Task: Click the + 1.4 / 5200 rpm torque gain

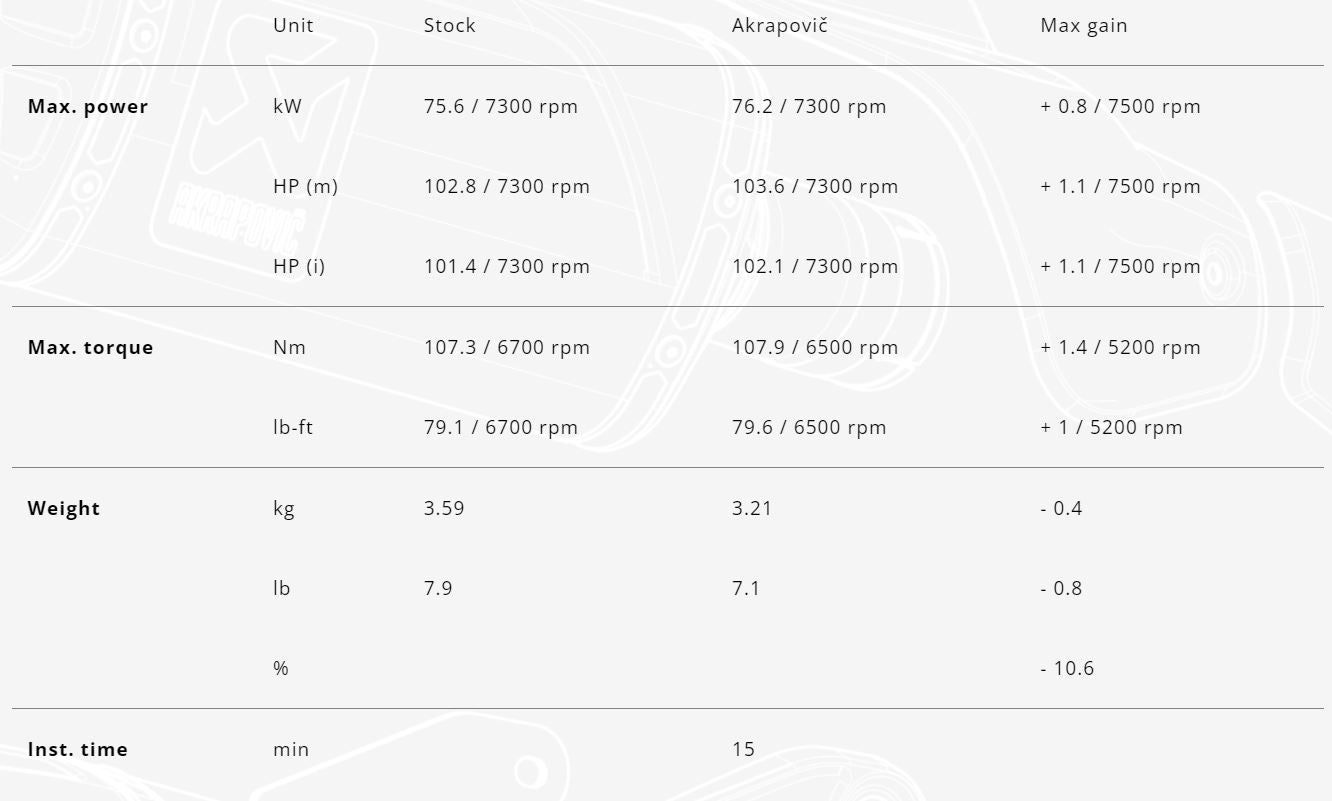Action: click(1120, 348)
